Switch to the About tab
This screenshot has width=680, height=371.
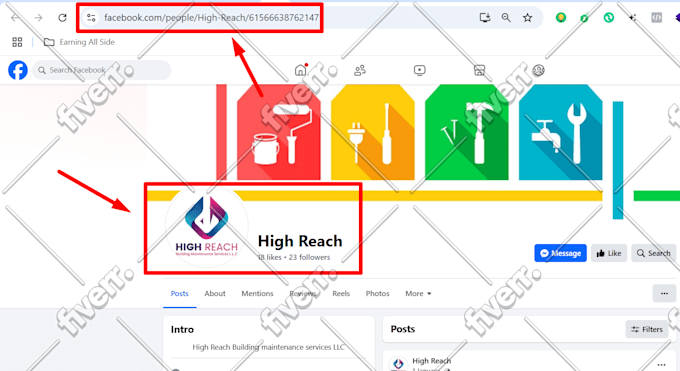coord(215,294)
